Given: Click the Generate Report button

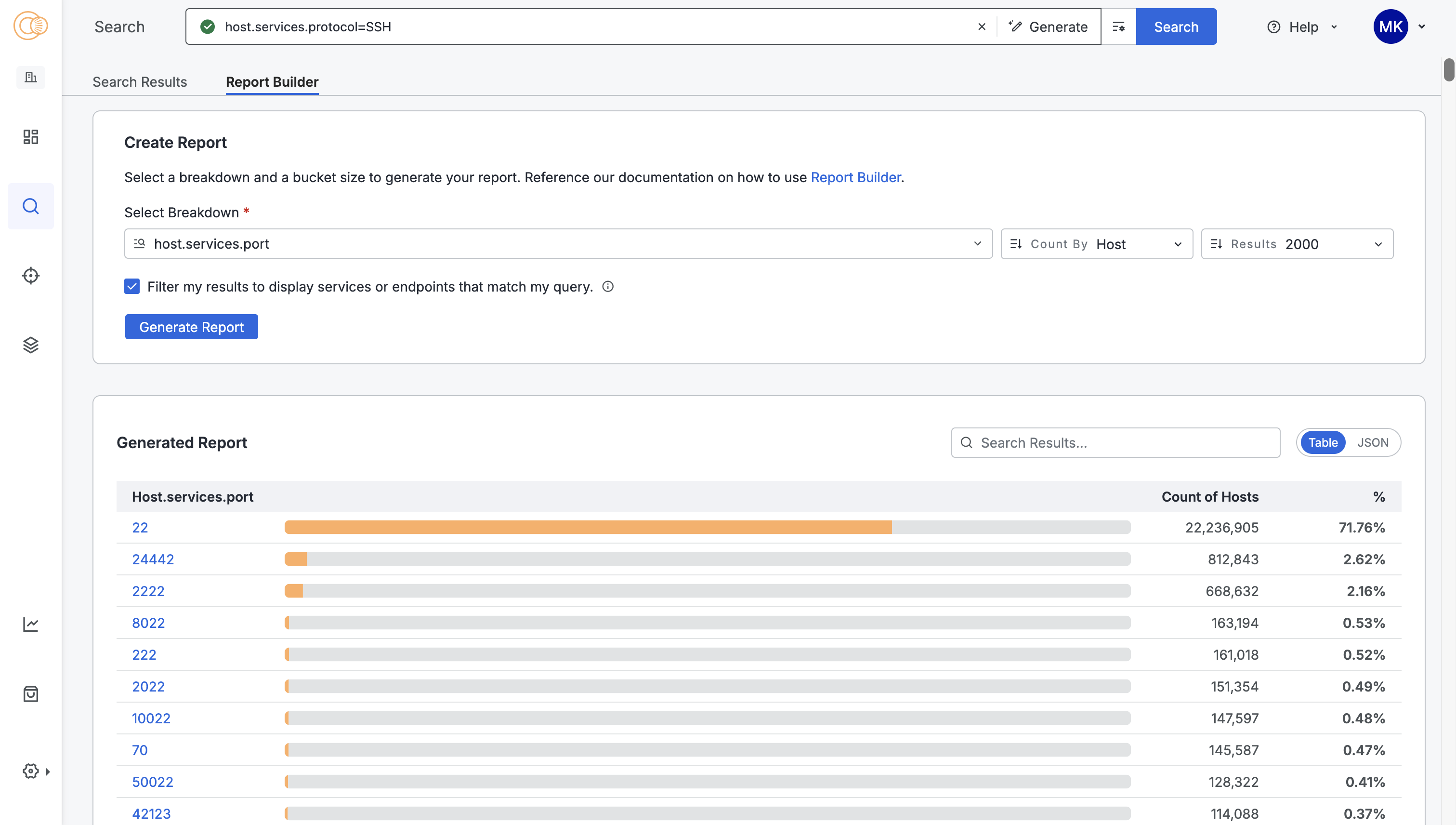Looking at the screenshot, I should [191, 327].
